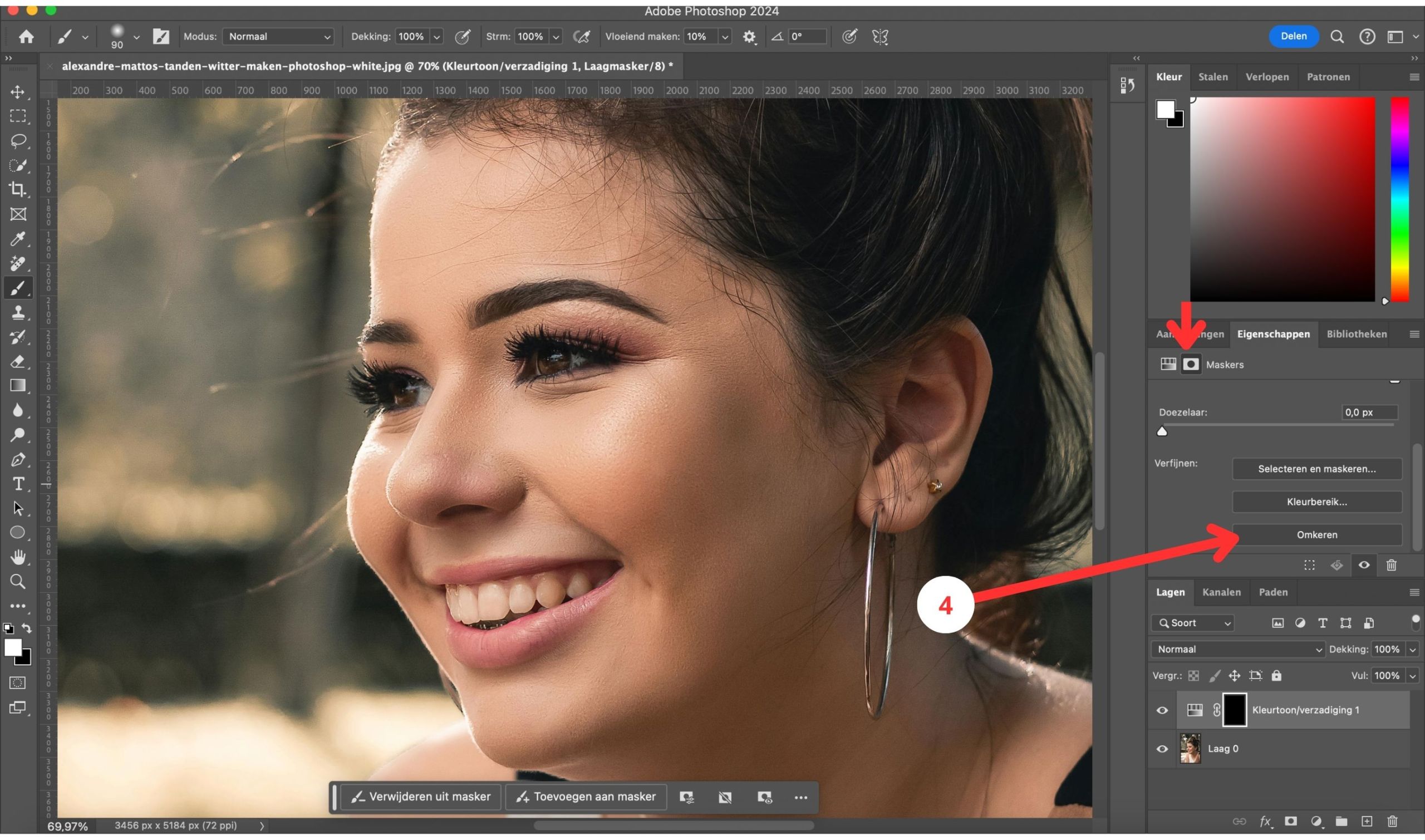1425x840 pixels.
Task: Click the layer mask icon beside Maskers
Action: [1191, 365]
